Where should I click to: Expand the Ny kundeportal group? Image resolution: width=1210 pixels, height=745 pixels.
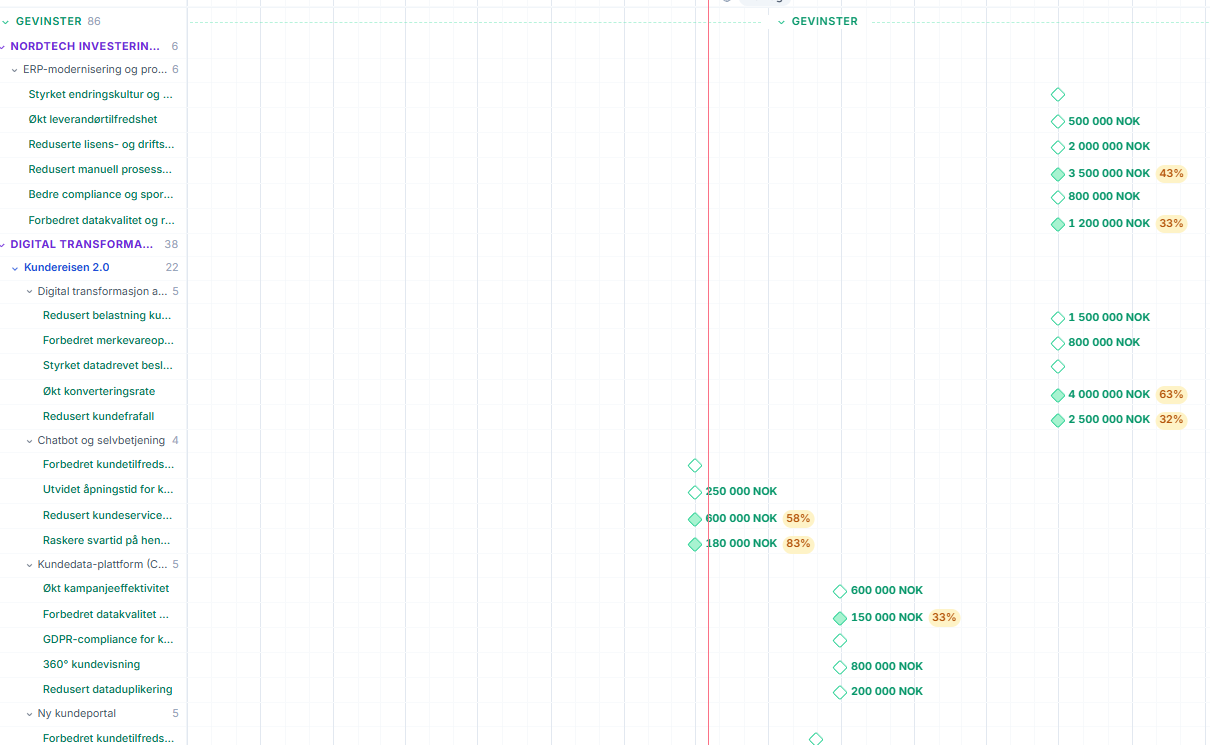tap(29, 714)
